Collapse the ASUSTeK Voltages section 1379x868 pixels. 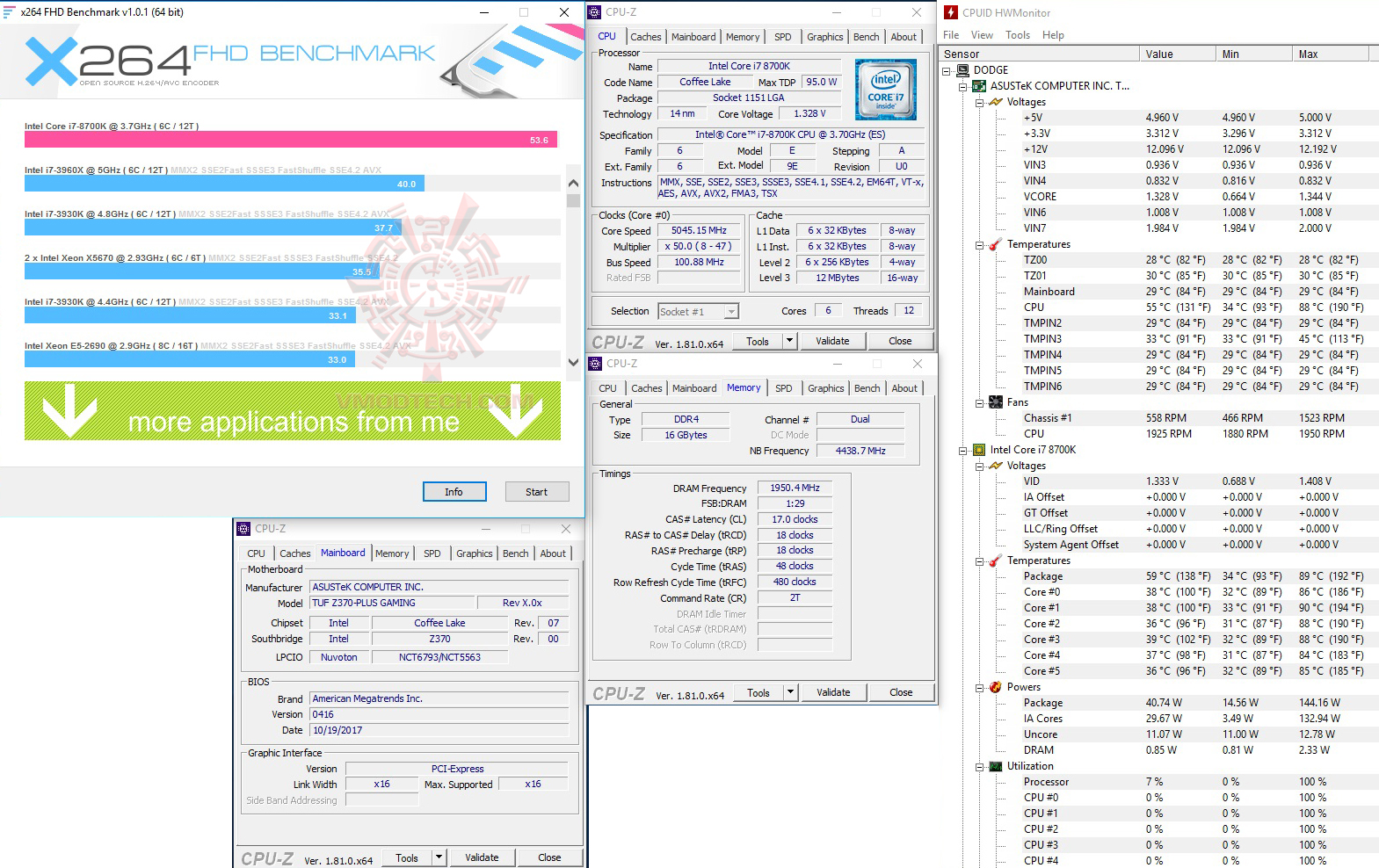point(980,103)
